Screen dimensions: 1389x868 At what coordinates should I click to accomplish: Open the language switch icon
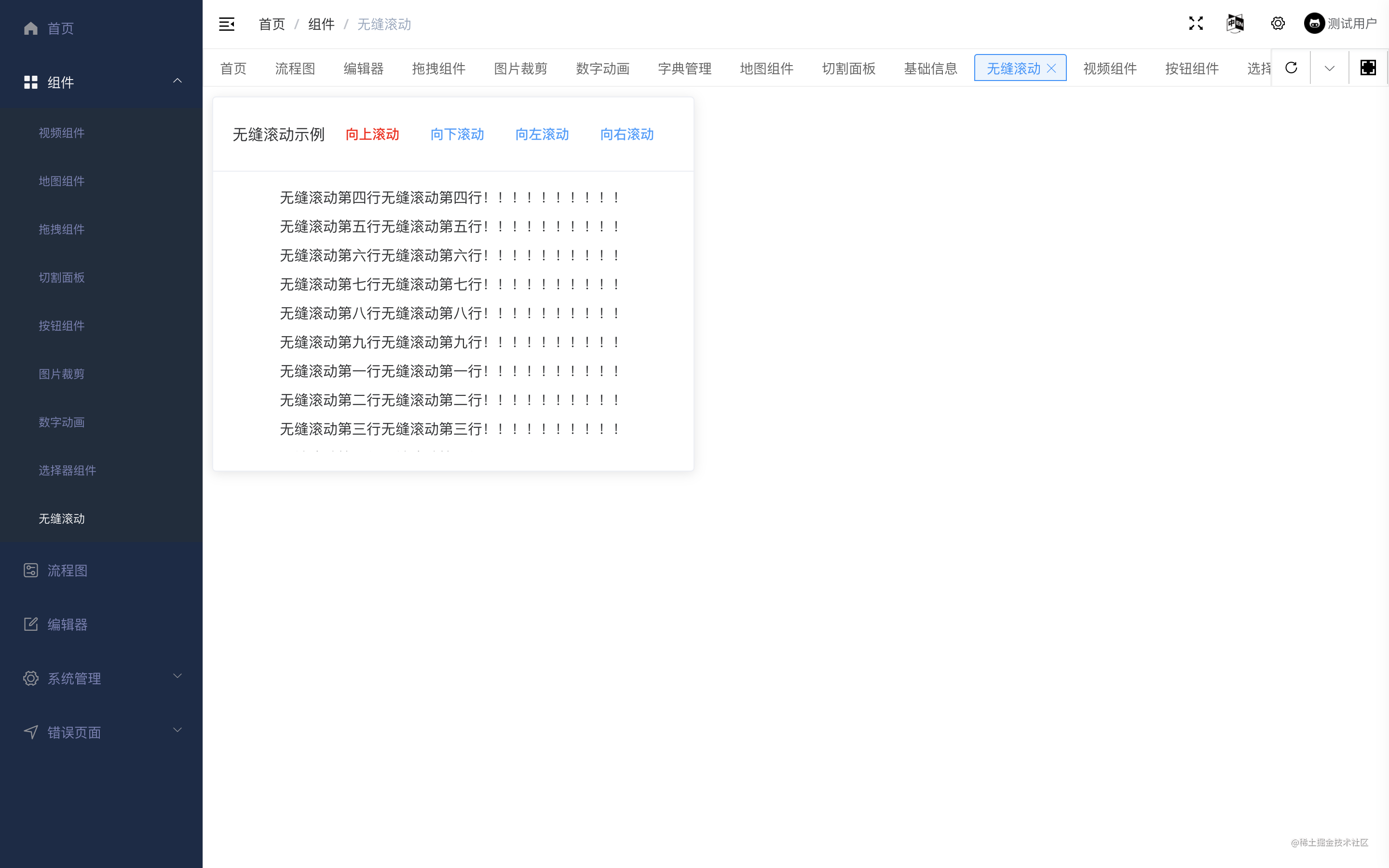[1235, 24]
